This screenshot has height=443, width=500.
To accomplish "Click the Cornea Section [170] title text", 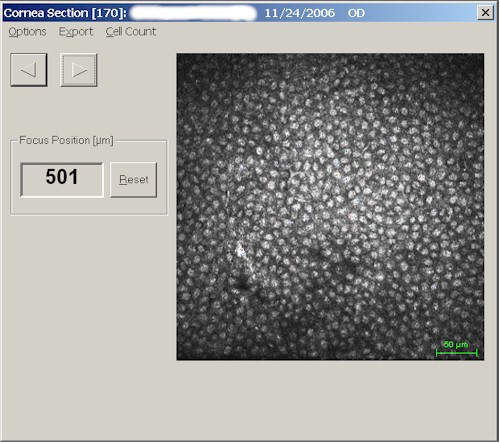I will pos(65,13).
